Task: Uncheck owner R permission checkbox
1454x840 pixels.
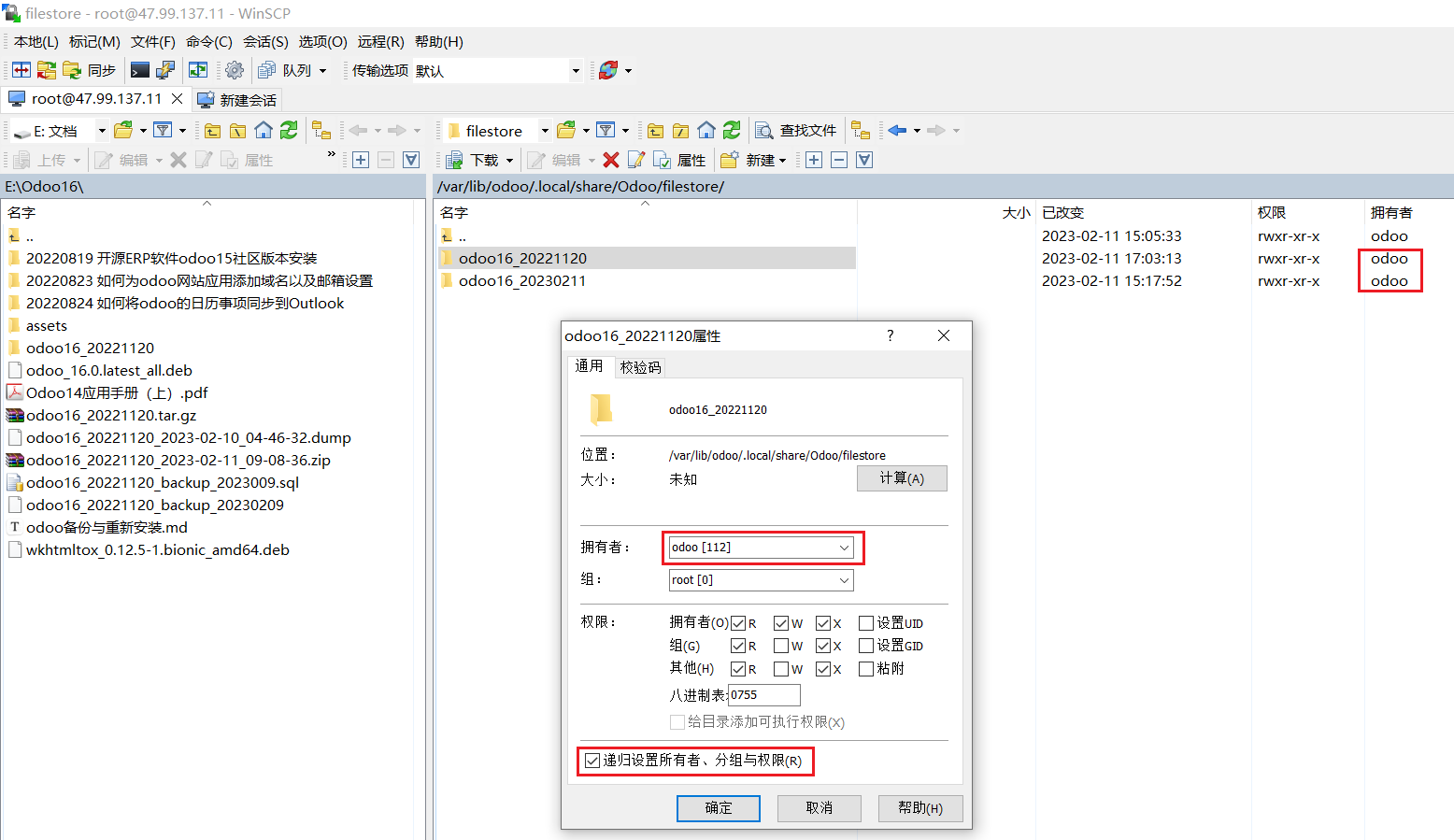Action: [x=738, y=623]
